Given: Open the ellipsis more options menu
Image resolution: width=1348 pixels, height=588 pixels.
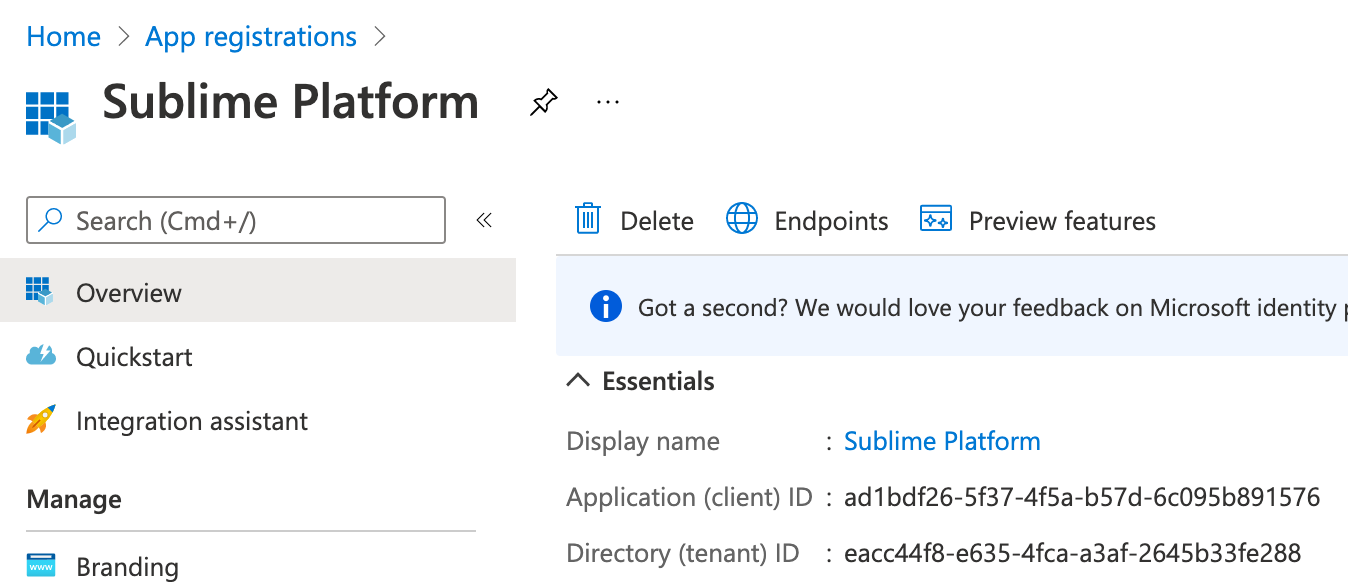Looking at the screenshot, I should tap(608, 102).
